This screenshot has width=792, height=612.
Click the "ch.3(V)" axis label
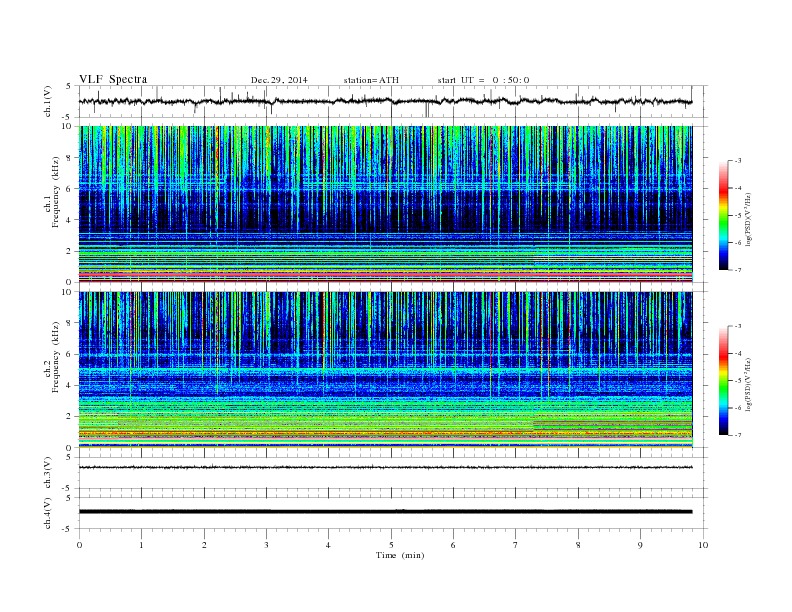48,473
